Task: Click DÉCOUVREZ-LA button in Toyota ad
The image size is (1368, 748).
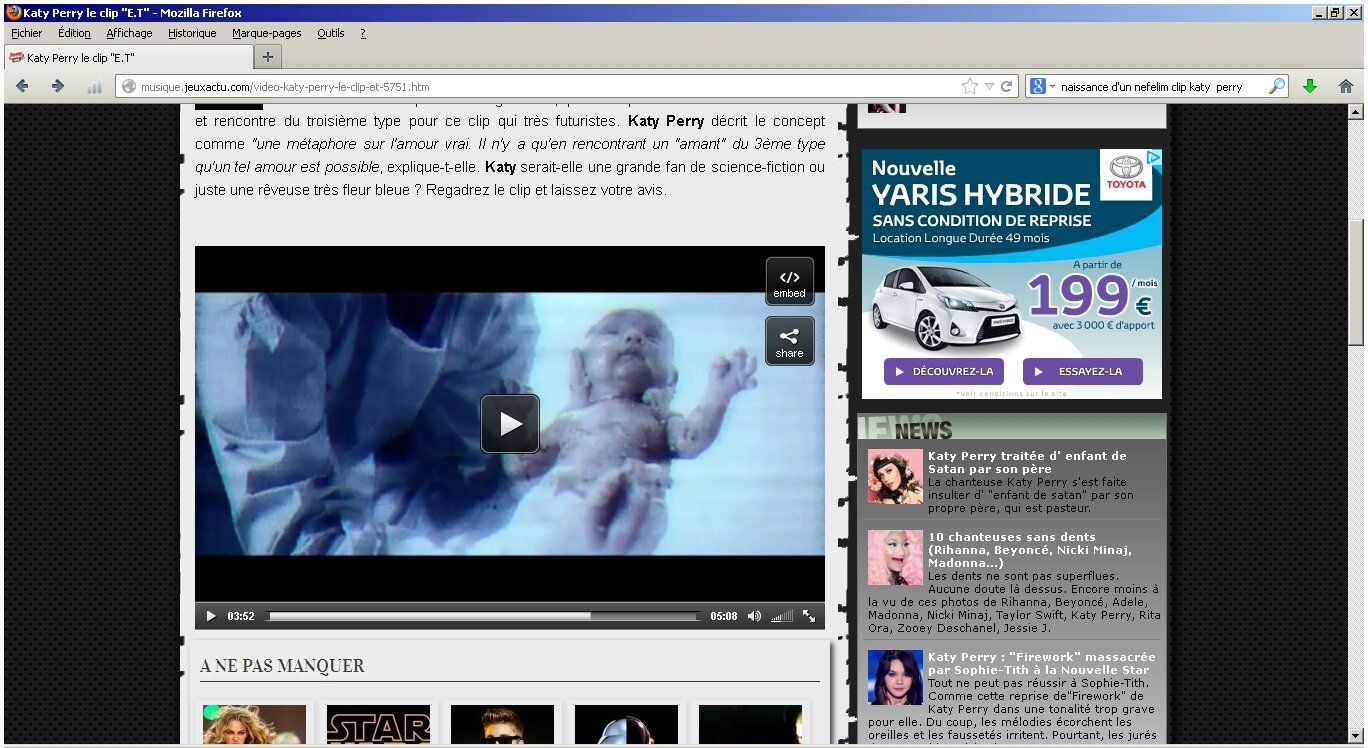Action: click(x=943, y=371)
